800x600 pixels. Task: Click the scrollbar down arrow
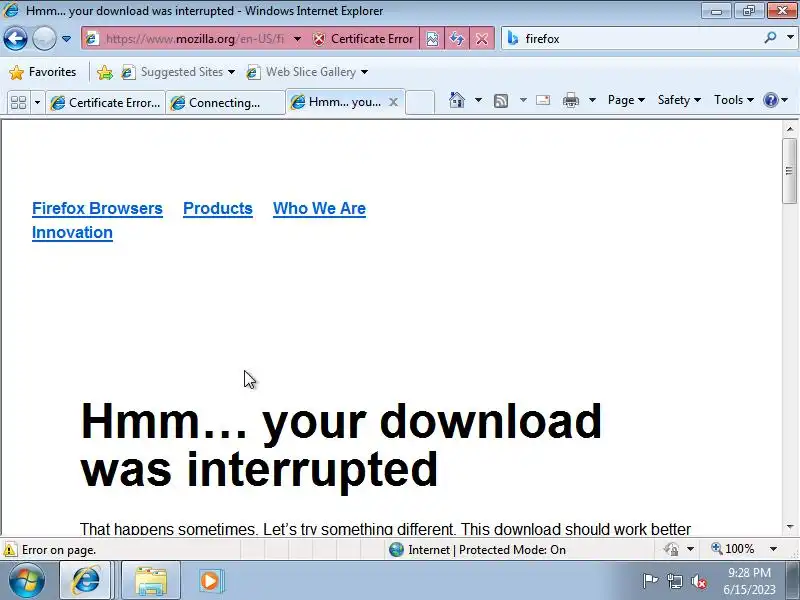click(x=790, y=527)
